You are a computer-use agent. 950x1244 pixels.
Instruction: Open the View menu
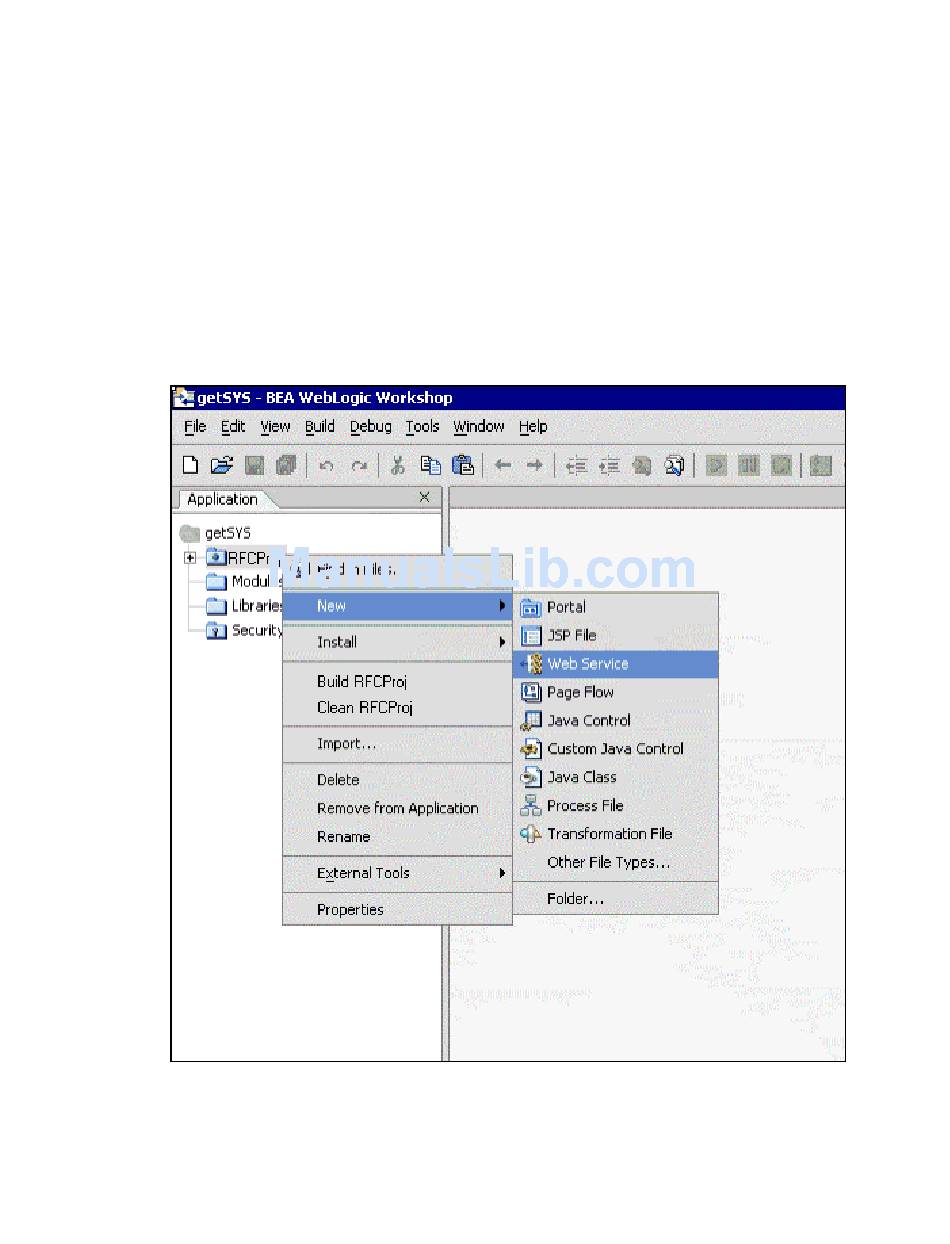click(275, 427)
